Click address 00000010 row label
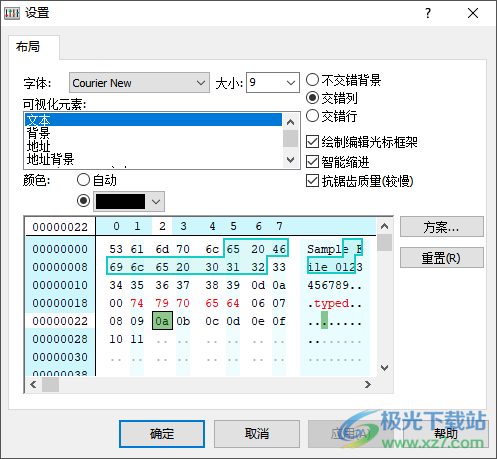 60,285
